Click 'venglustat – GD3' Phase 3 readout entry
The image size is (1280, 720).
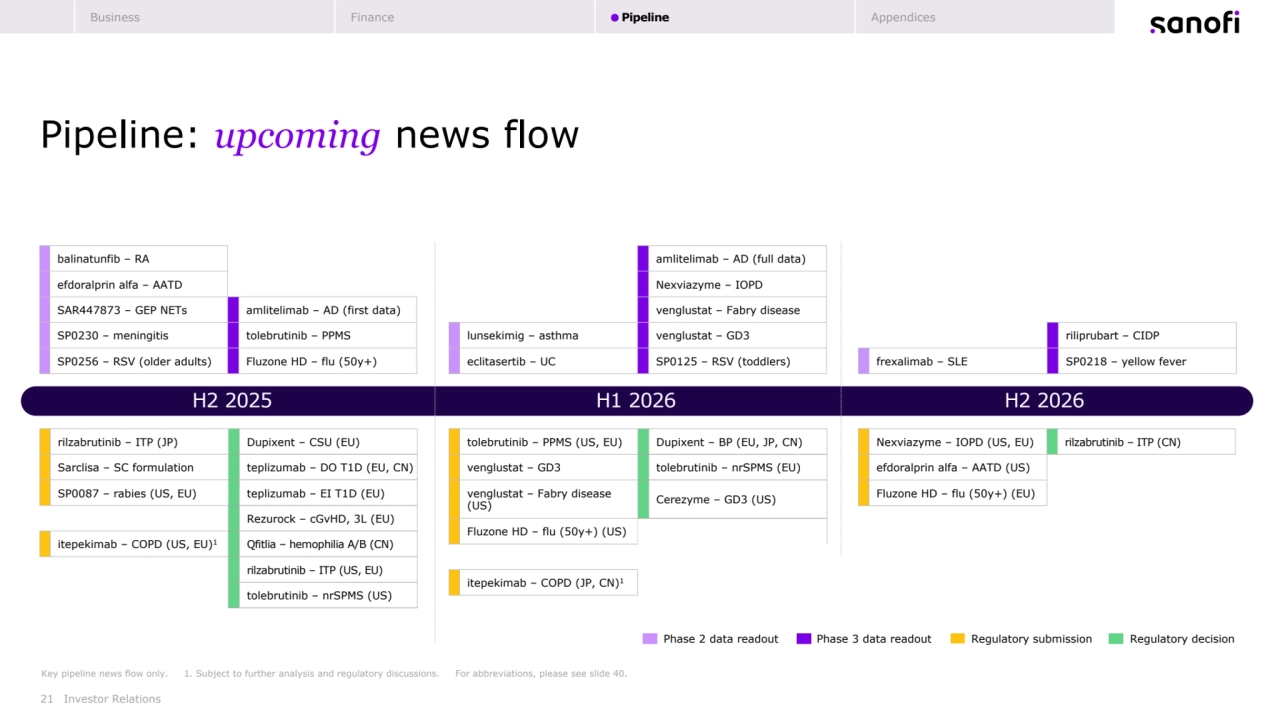732,335
